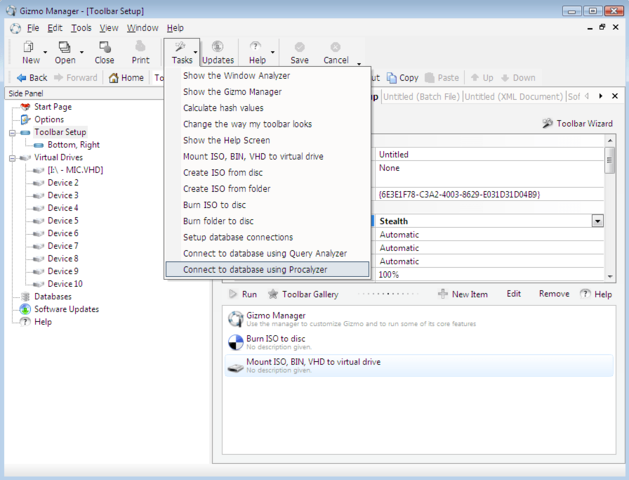629x480 pixels.
Task: Click the Help toolbar icon
Action: pyautogui.click(x=256, y=47)
